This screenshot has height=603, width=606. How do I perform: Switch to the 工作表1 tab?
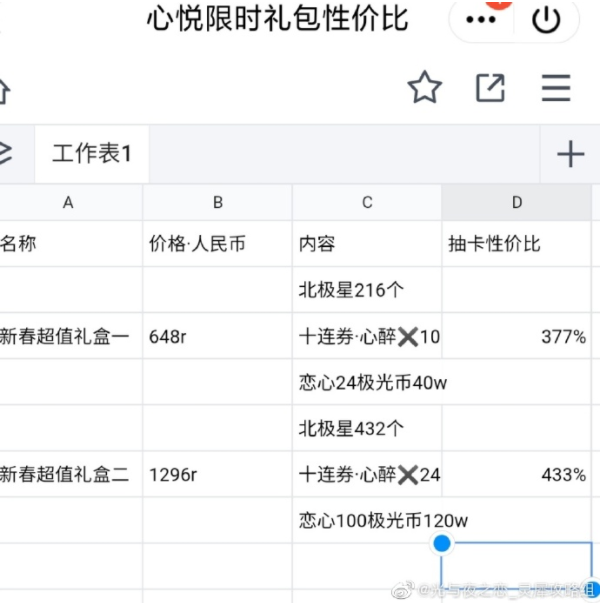point(92,154)
